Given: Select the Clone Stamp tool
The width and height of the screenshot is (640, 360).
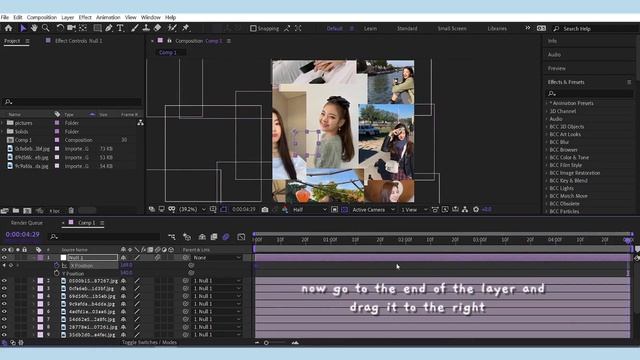Looking at the screenshot, I should tap(146, 28).
